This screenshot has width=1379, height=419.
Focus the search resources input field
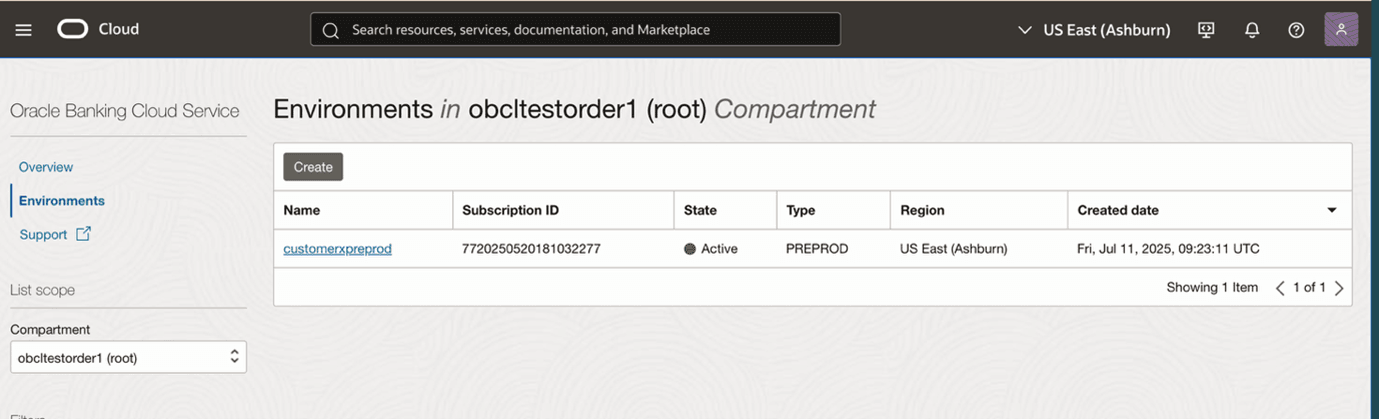590,30
